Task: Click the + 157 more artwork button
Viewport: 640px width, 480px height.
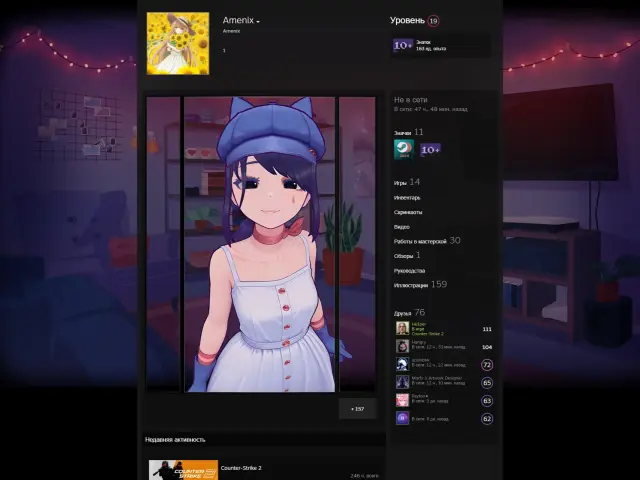Action: [357, 409]
